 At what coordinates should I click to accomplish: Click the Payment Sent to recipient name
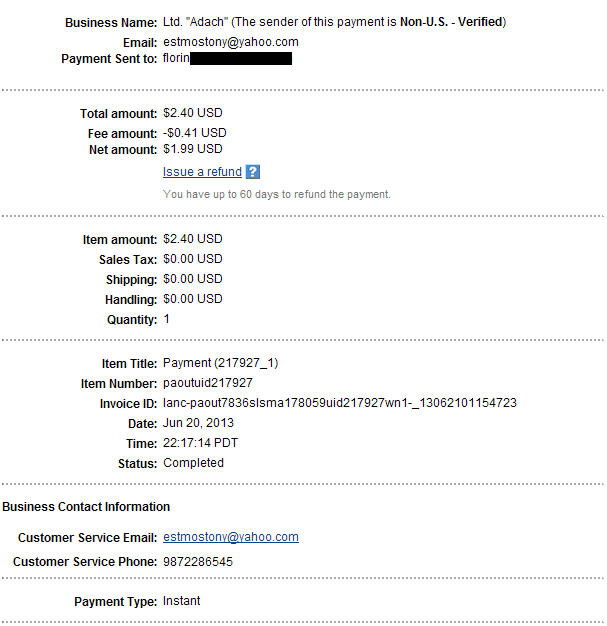click(175, 59)
